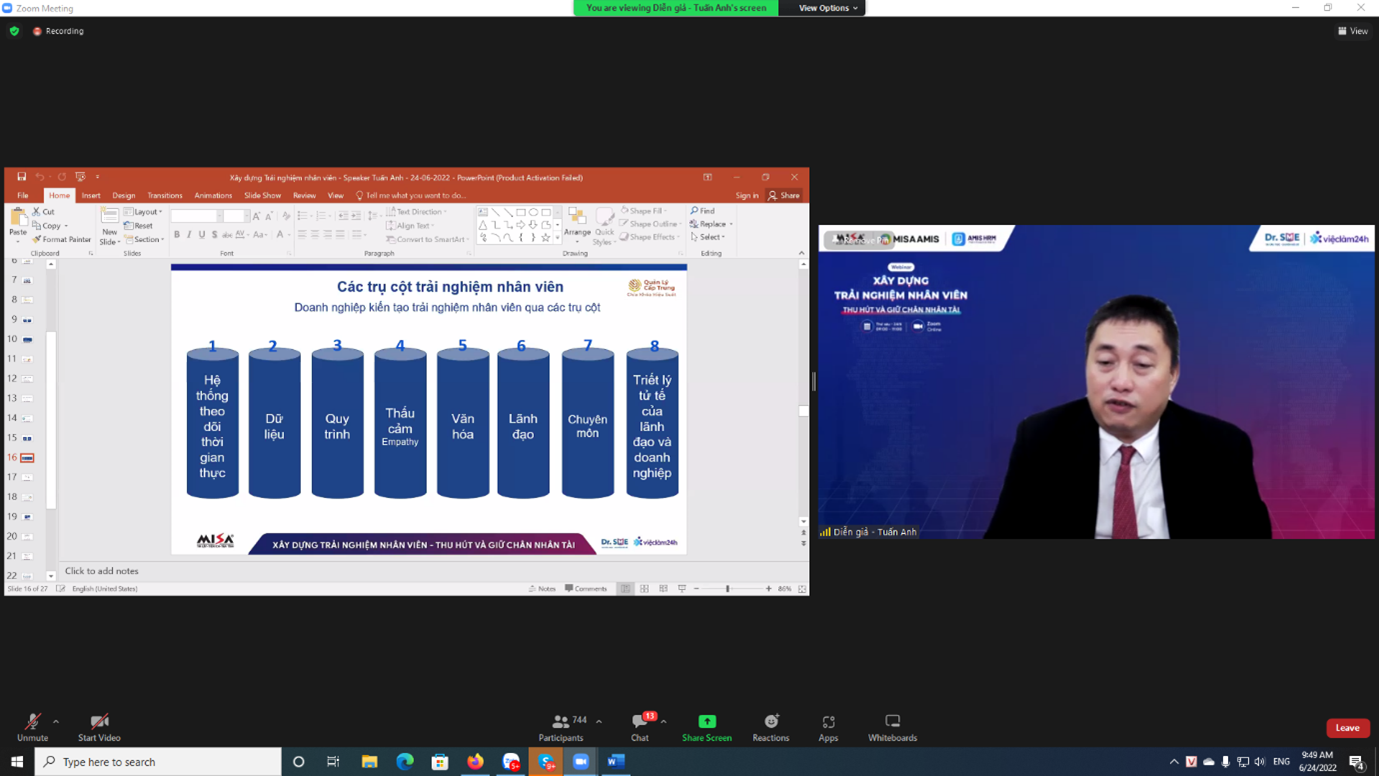The image size is (1379, 776).
Task: Click the red Leave button
Action: tap(1347, 728)
